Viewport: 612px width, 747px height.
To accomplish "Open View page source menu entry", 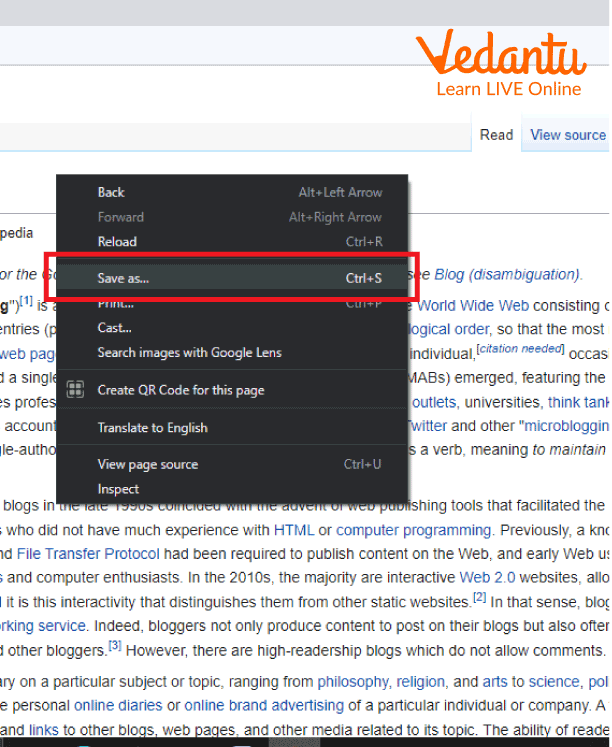I will click(147, 465).
